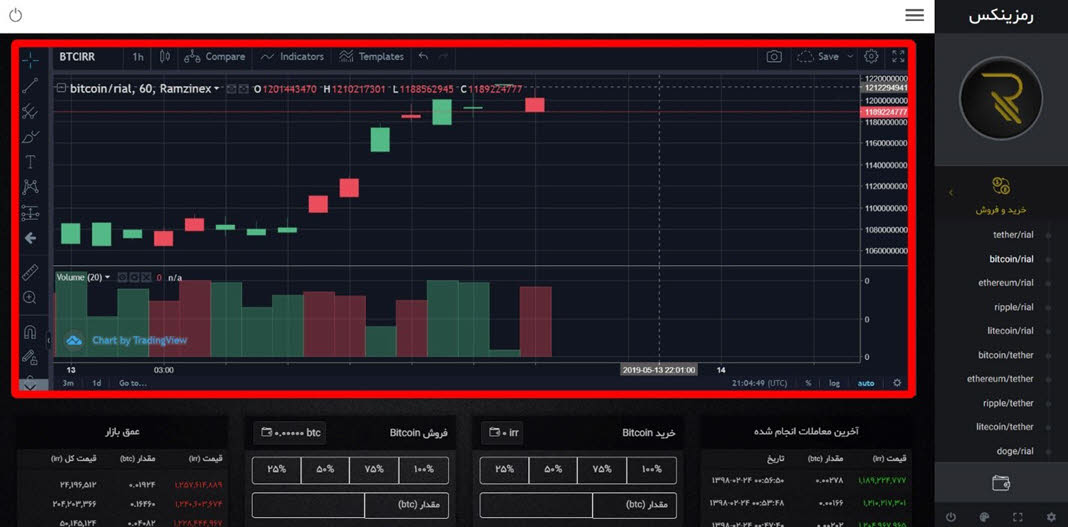Select the litecoin/rial market
Viewport: 1068px width, 527px height.
click(1011, 331)
